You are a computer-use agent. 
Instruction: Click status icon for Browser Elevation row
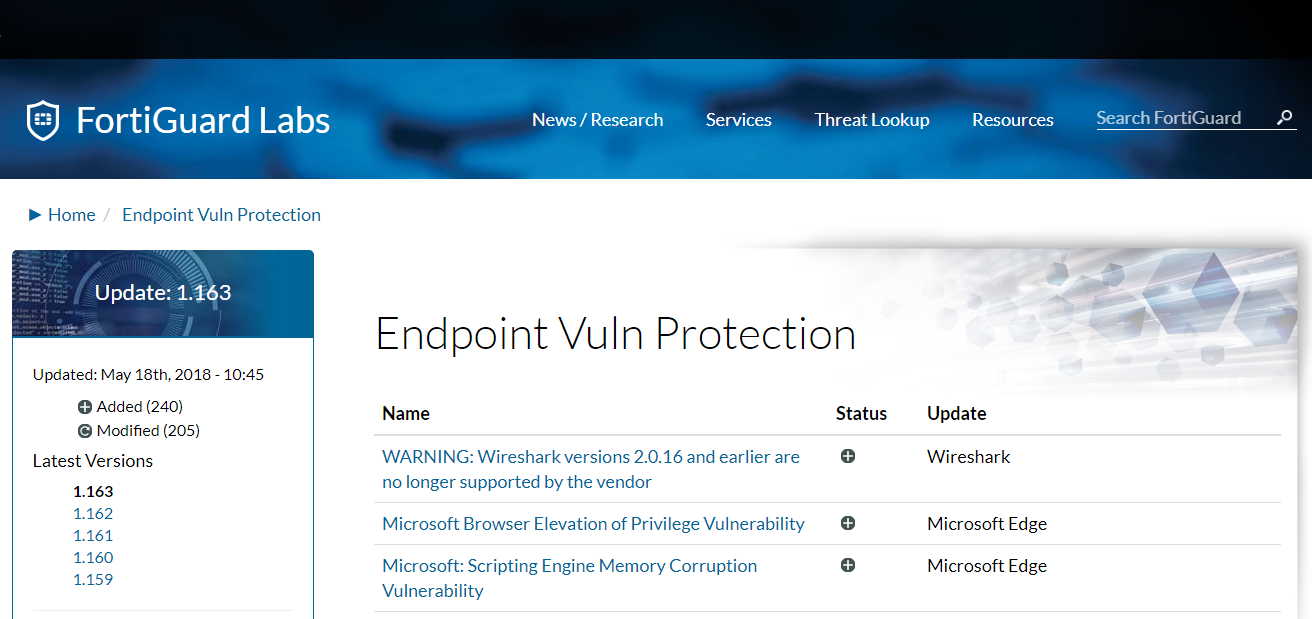848,523
